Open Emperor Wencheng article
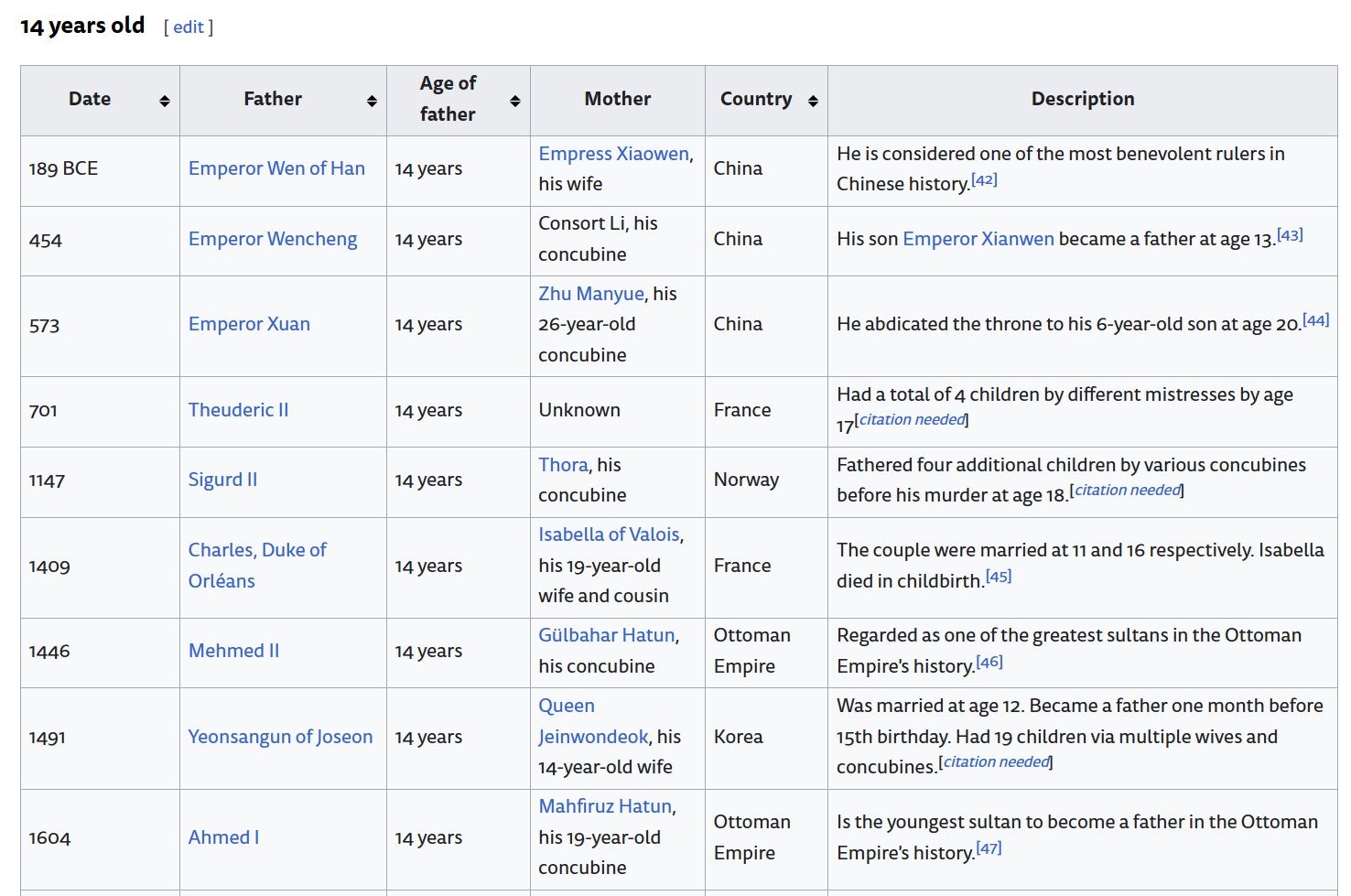The height and width of the screenshot is (896, 1351). [x=273, y=239]
